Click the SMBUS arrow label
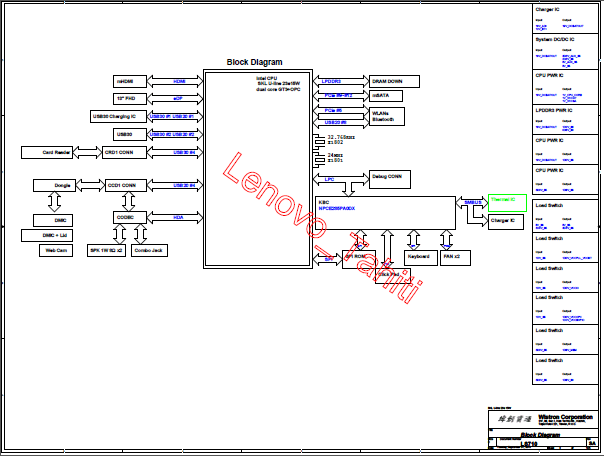The image size is (604, 456). pos(474,201)
